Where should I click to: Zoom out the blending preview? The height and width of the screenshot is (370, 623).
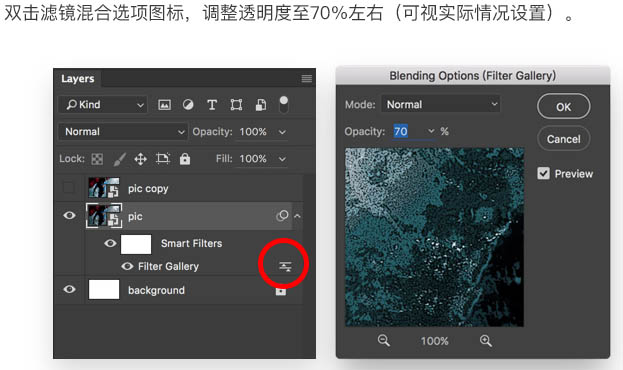pyautogui.click(x=383, y=341)
